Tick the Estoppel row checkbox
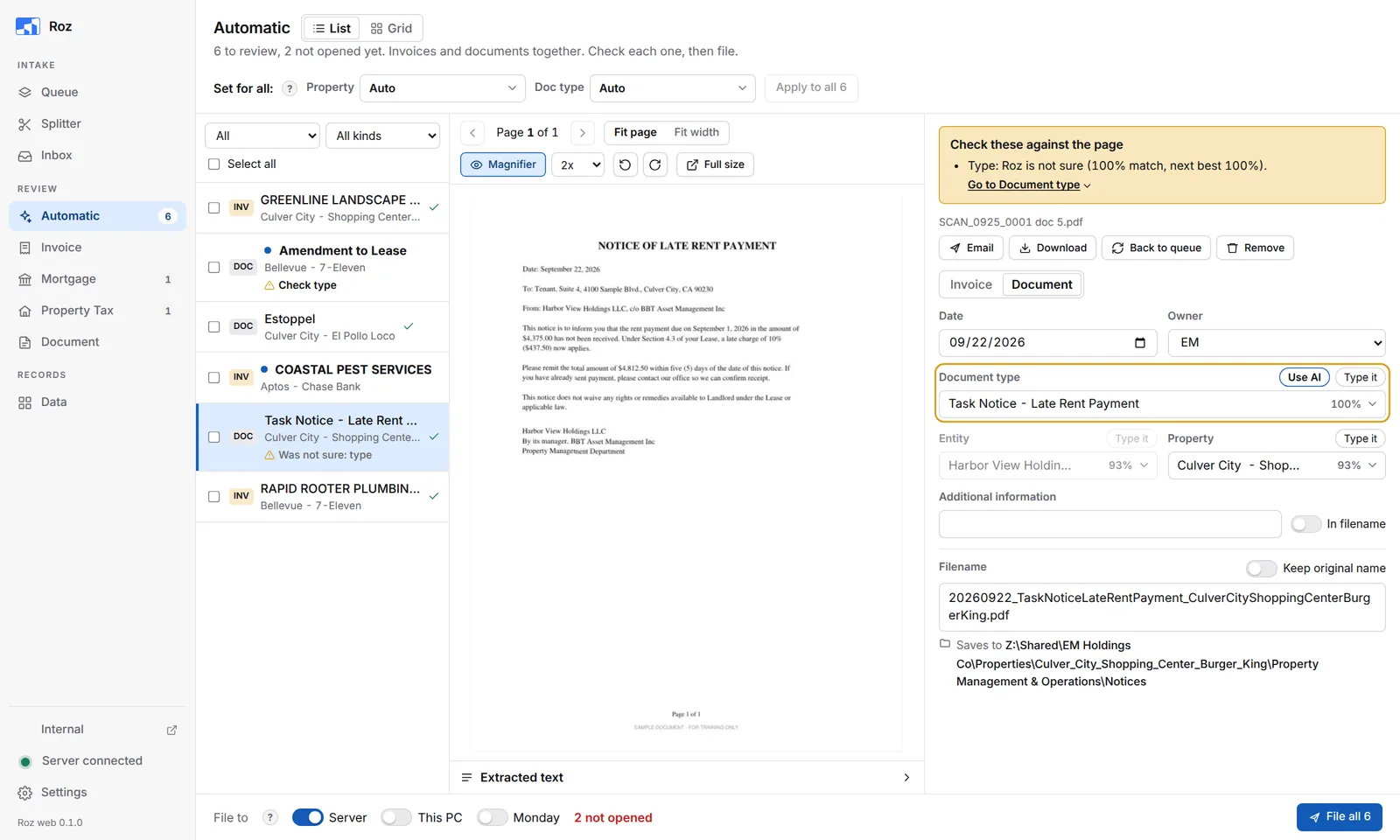 coord(213,327)
